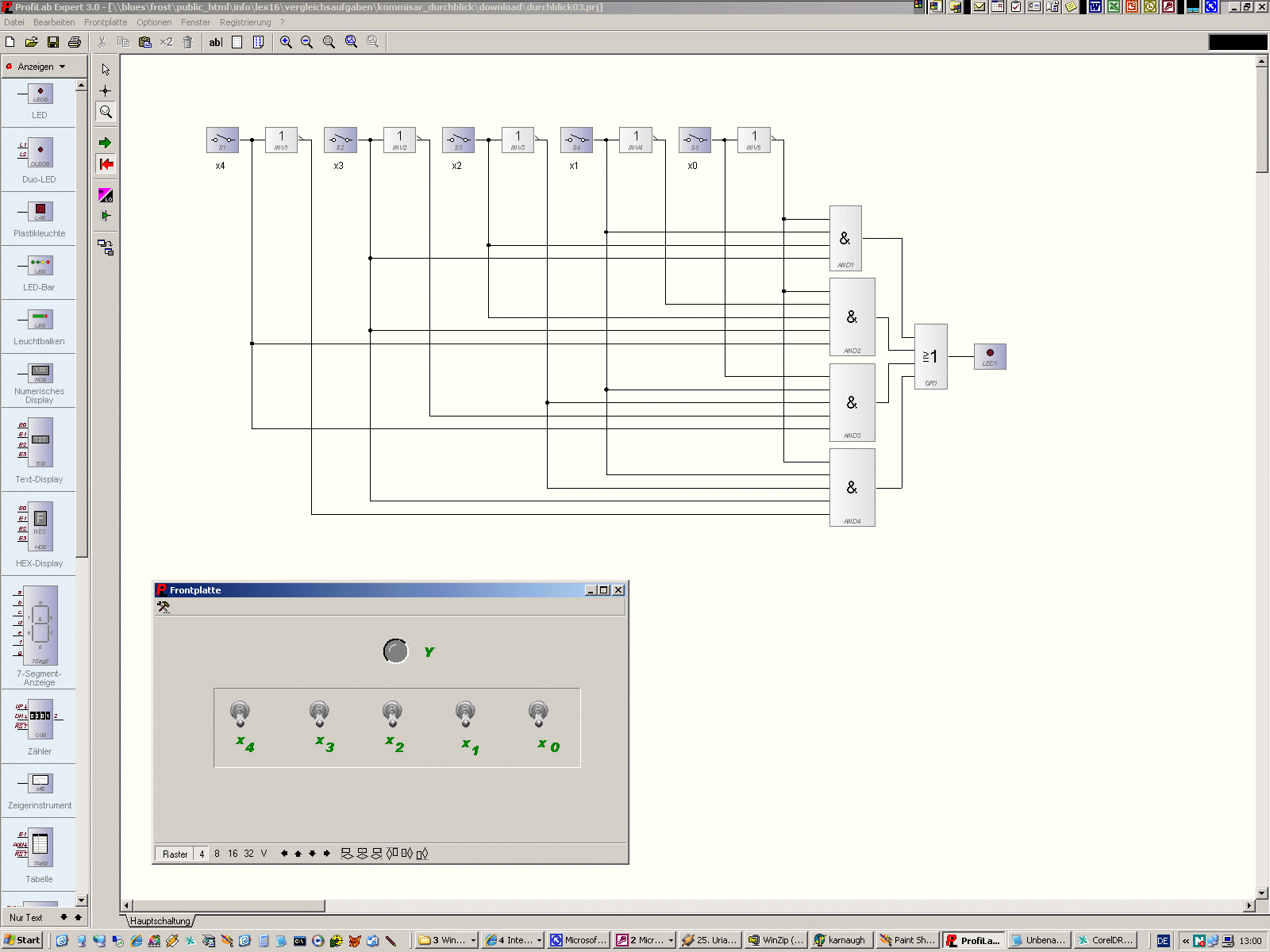Toggle the HI/LO logic level display

point(106,195)
